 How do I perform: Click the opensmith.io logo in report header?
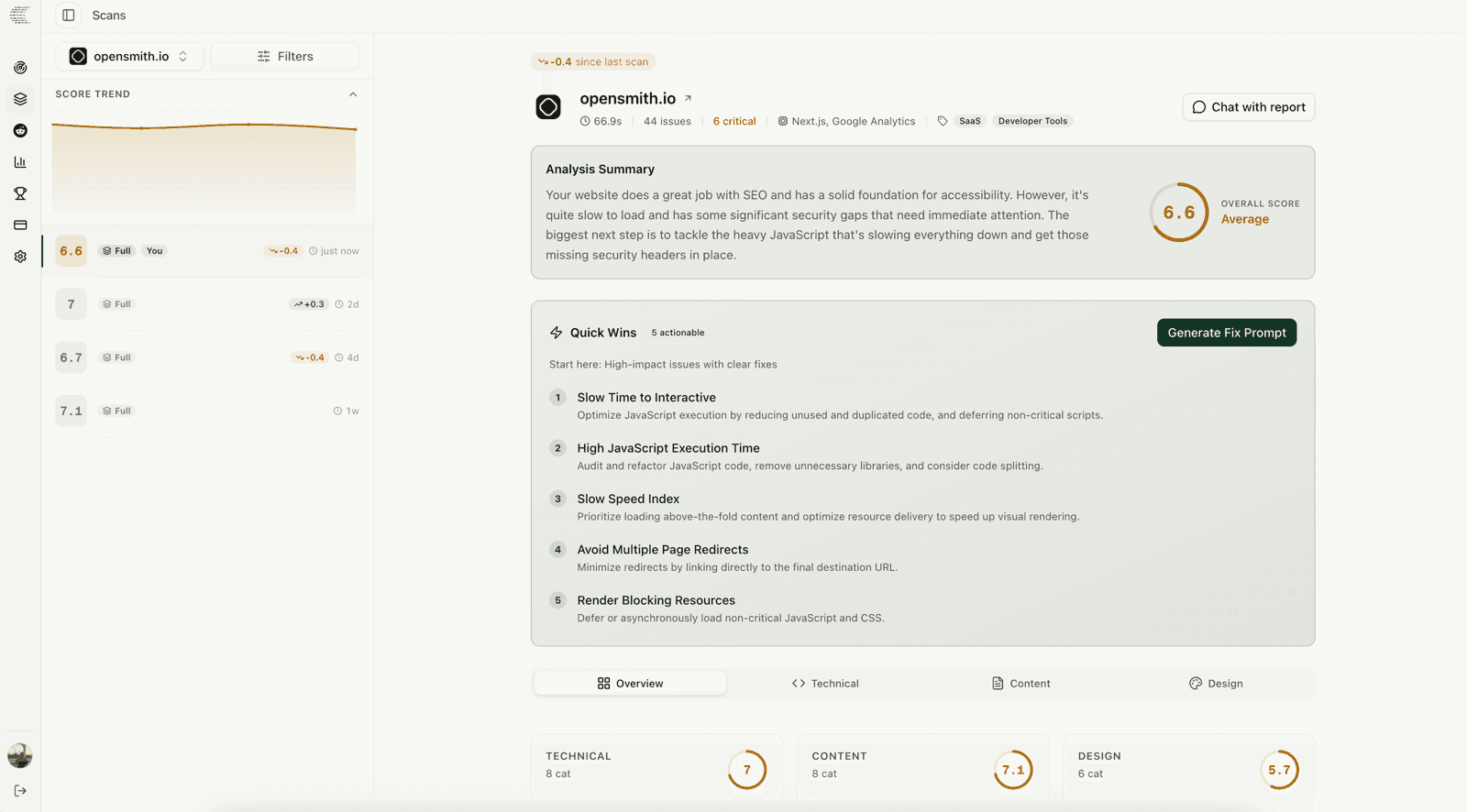tap(548, 107)
